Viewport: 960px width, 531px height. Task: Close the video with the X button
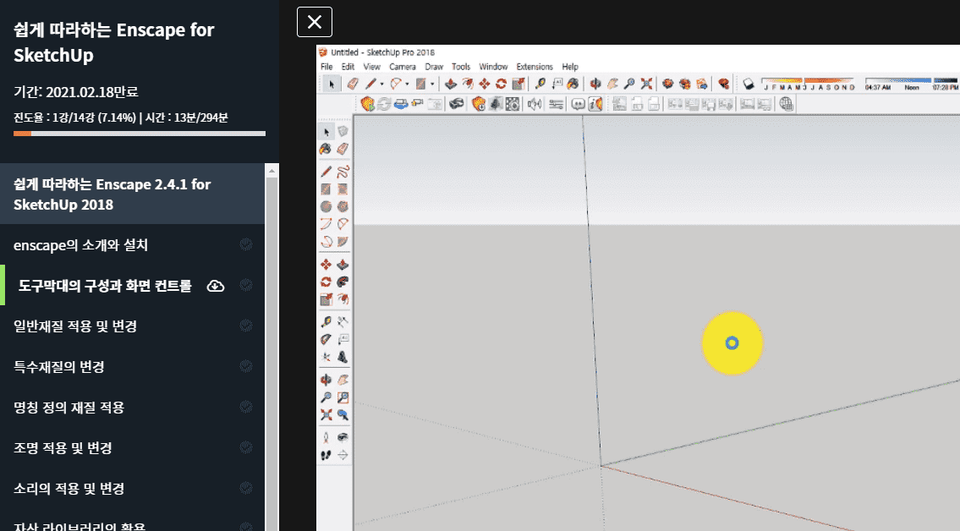(315, 22)
